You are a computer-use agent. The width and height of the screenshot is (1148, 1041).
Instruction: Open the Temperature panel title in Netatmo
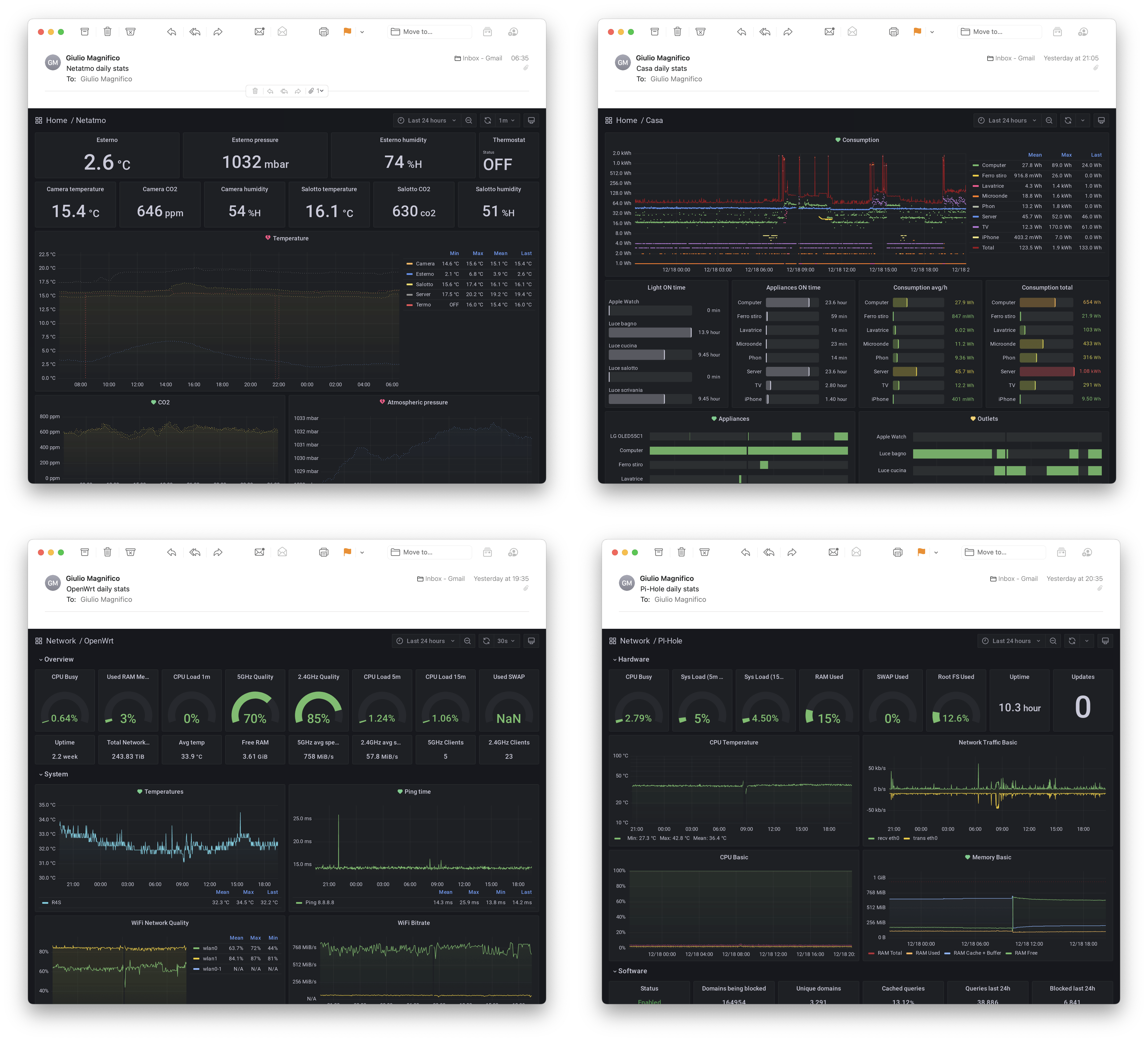tap(290, 238)
